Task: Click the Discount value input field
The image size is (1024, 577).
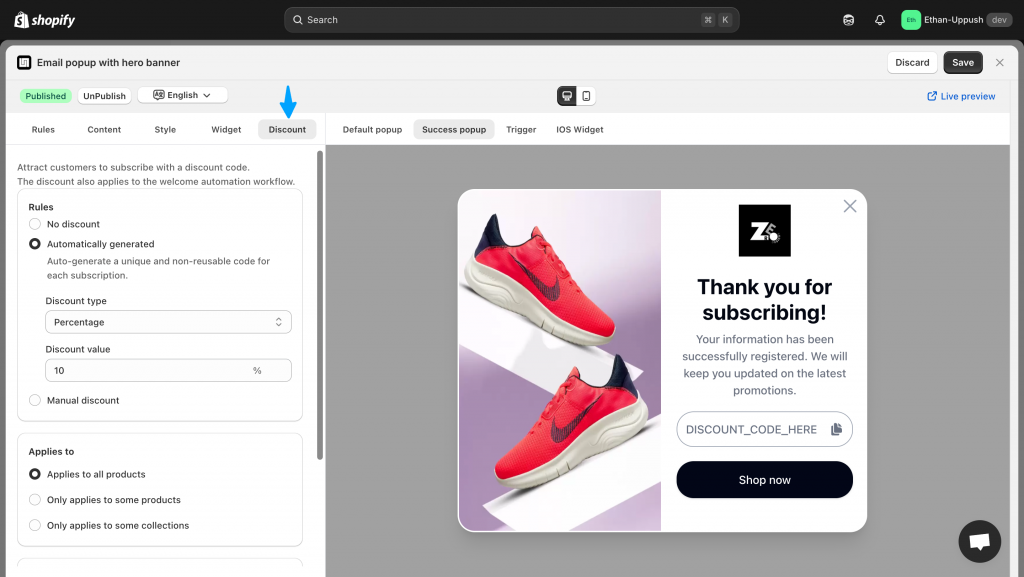Action: 150,370
